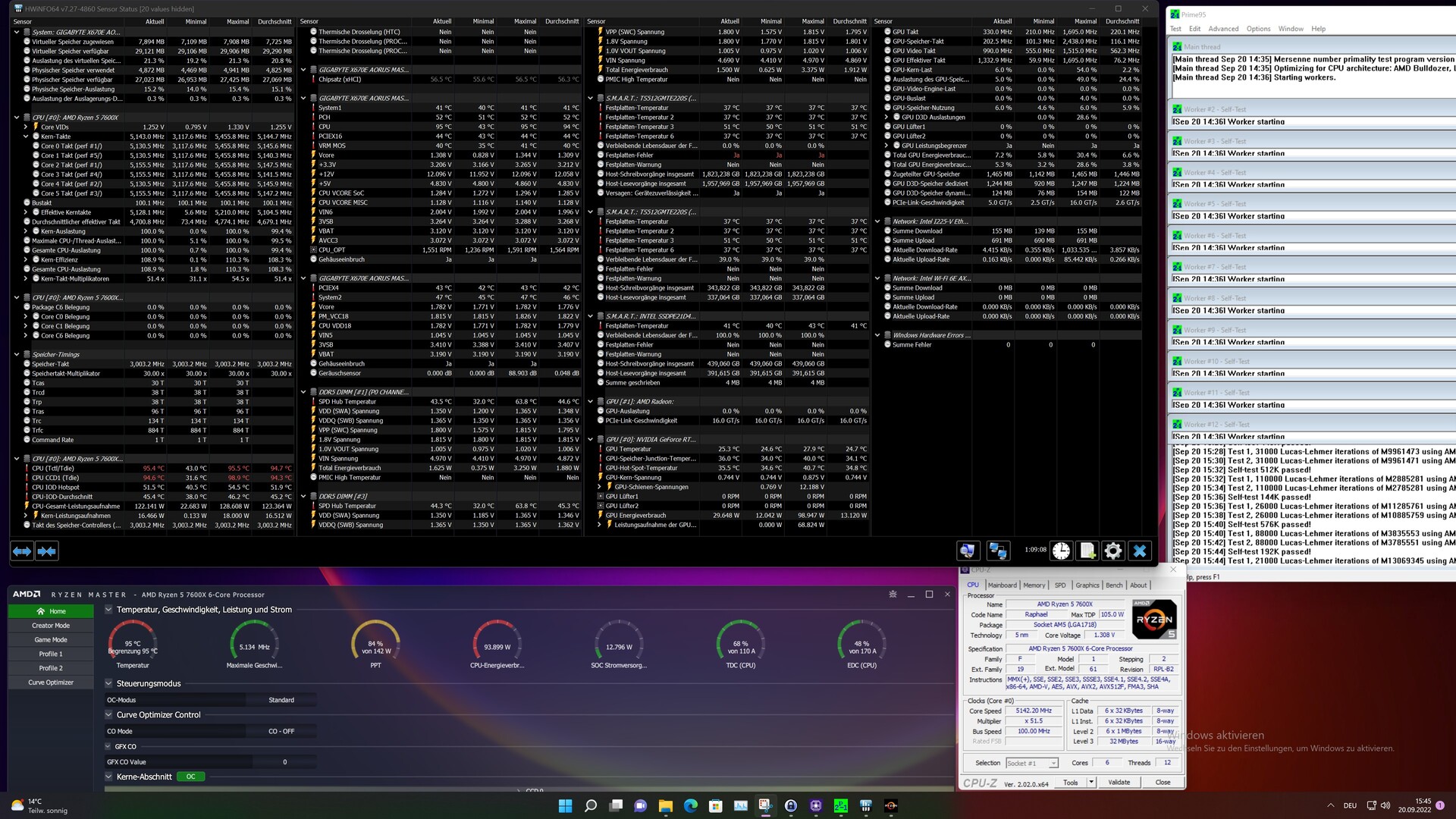
Task: Click HWiNFO blue X close sensors icon
Action: [x=1139, y=551]
